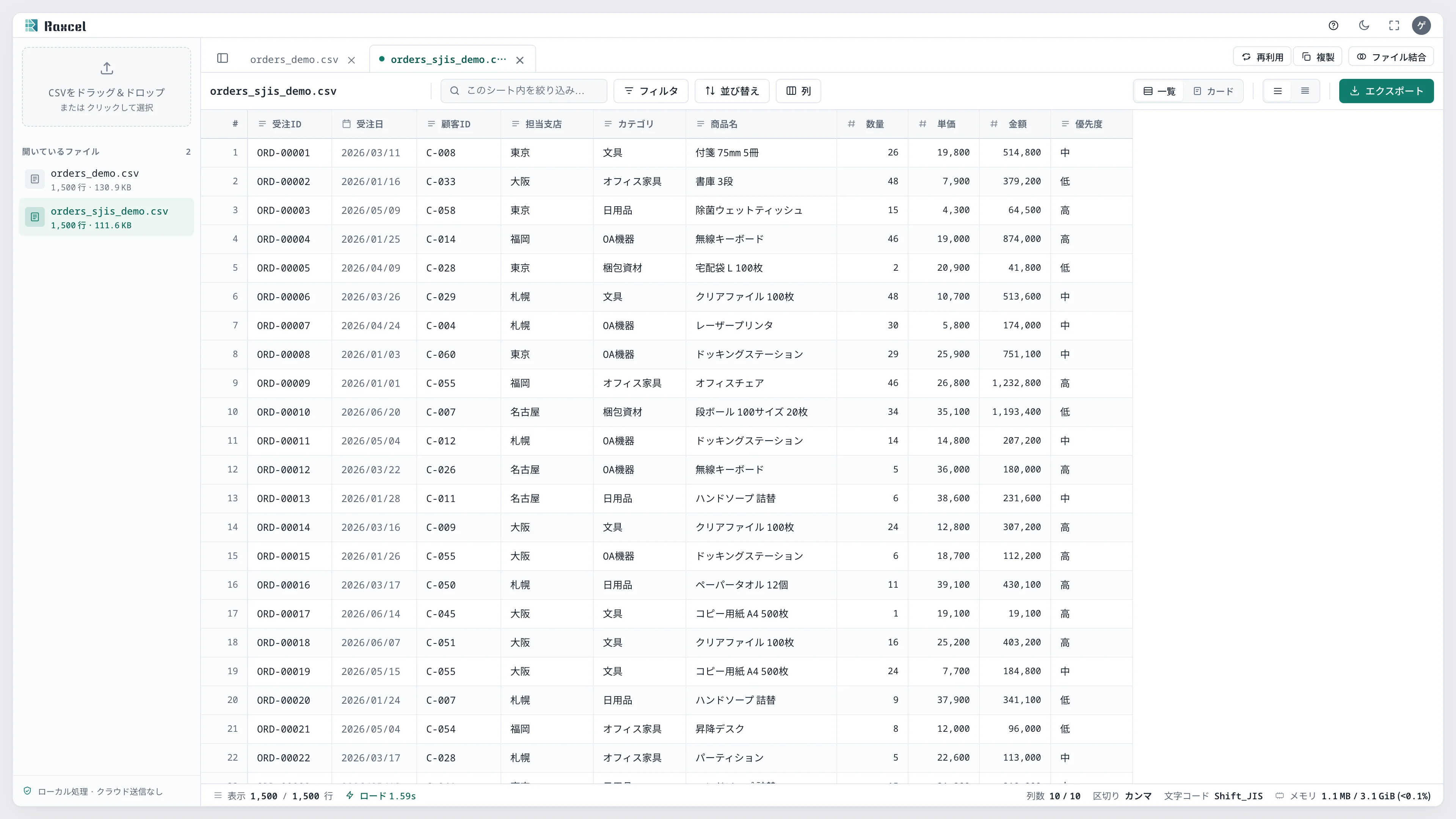Click the カテゴリ column header
This screenshot has width=1456, height=819.
point(640,124)
